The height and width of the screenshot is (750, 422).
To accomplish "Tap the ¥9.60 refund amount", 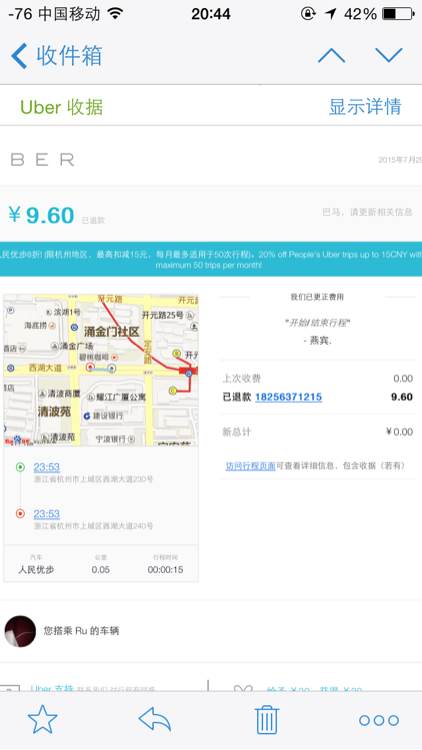I will (41, 215).
